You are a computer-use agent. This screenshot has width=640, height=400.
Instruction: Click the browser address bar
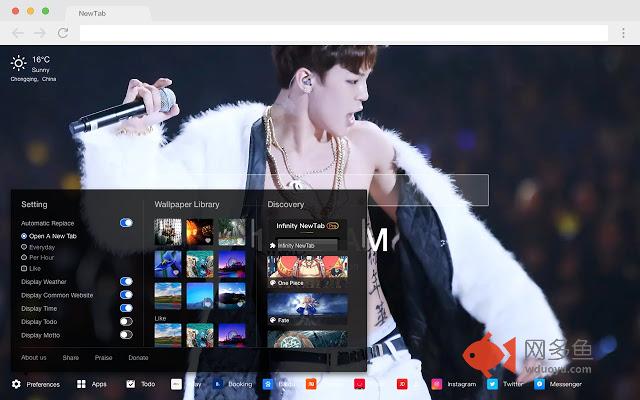pyautogui.click(x=350, y=33)
